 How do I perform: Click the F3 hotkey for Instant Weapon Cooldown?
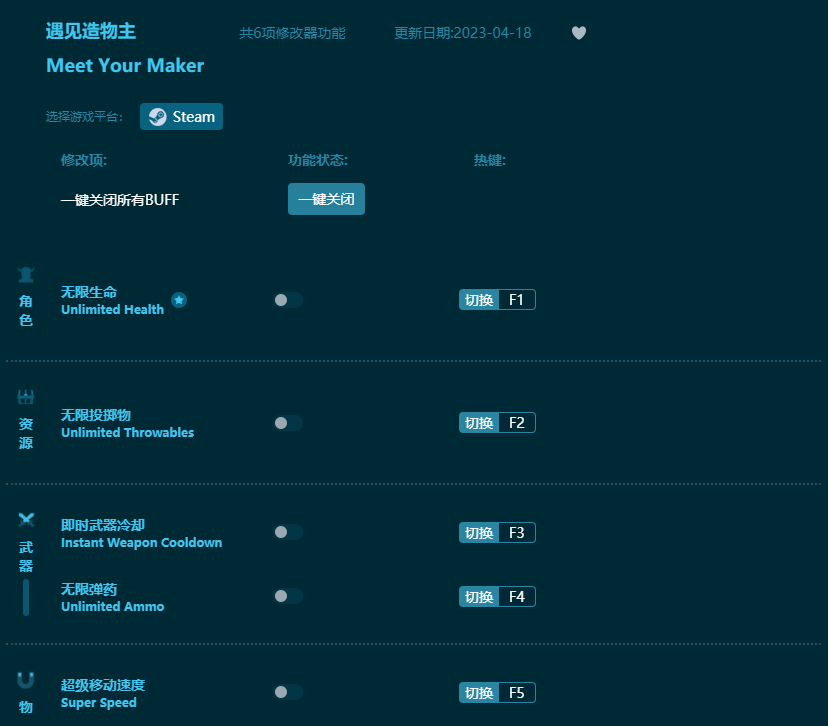[x=497, y=532]
